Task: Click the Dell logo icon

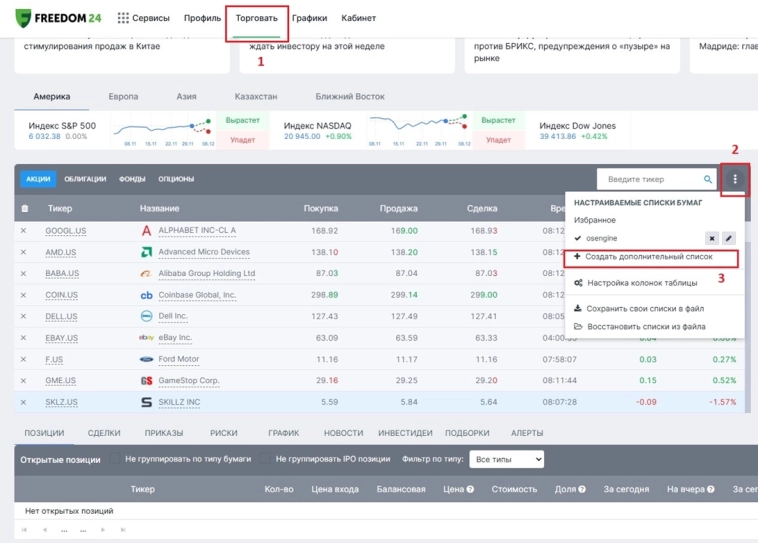Action: (x=146, y=316)
